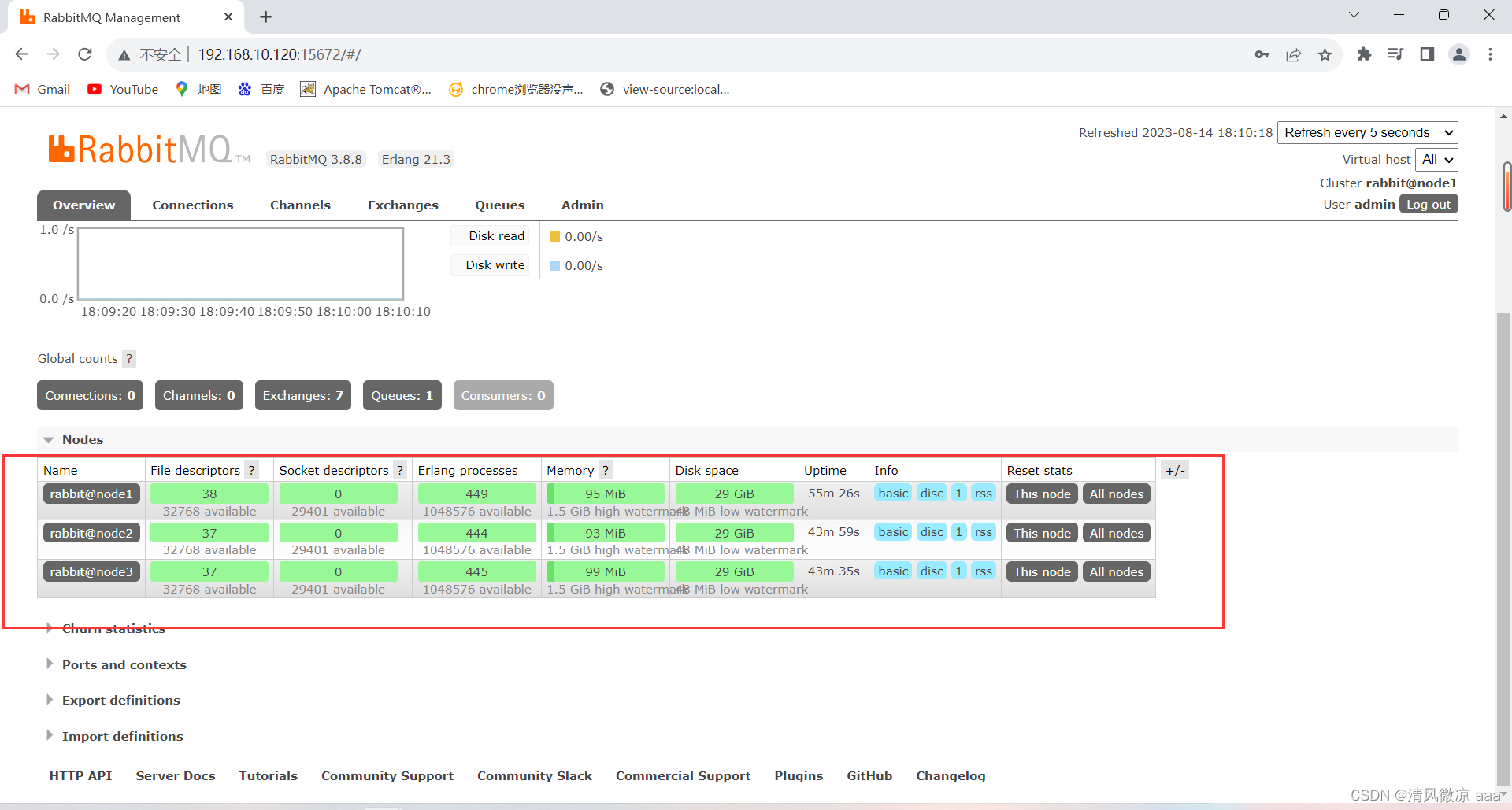Open the Chrome three-dot menu
The width and height of the screenshot is (1512, 810).
coord(1490,54)
